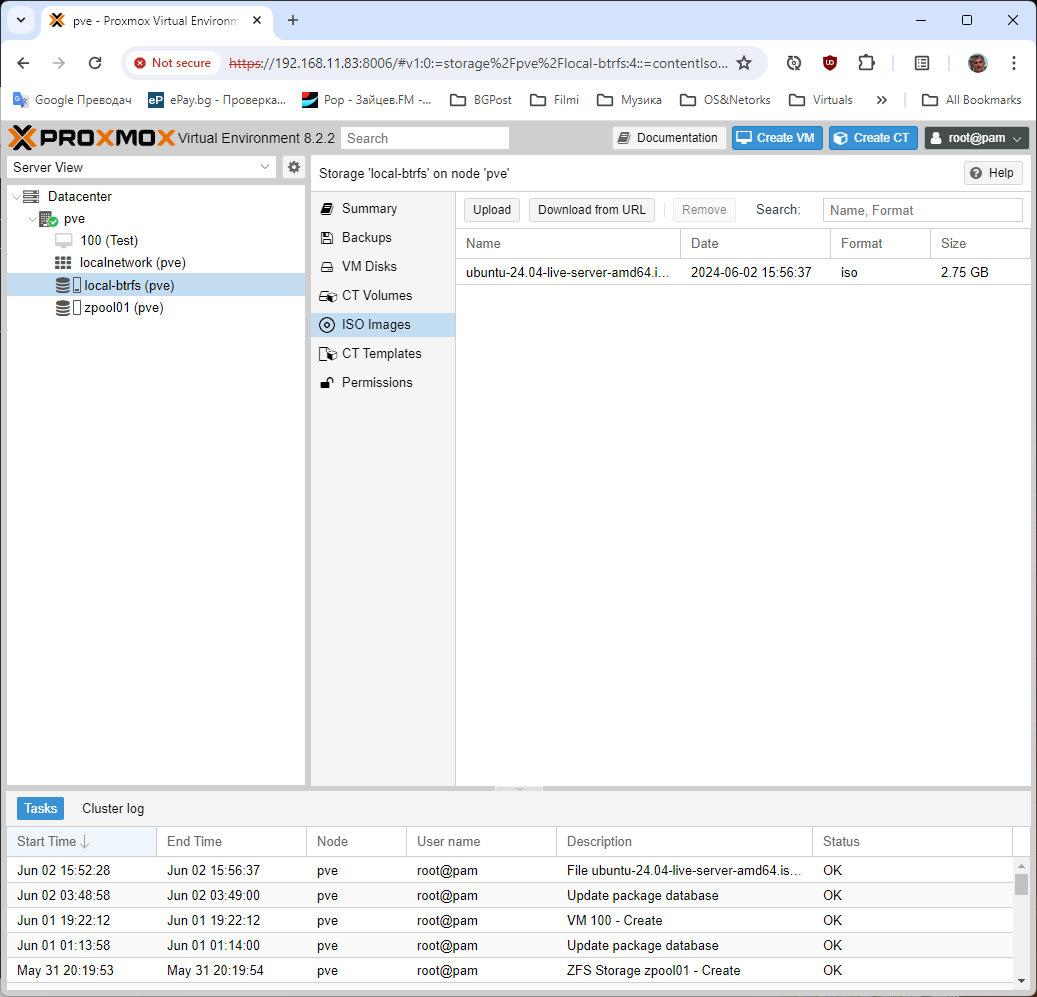Go back to the previous page
Image resolution: width=1037 pixels, height=997 pixels.
click(x=23, y=63)
